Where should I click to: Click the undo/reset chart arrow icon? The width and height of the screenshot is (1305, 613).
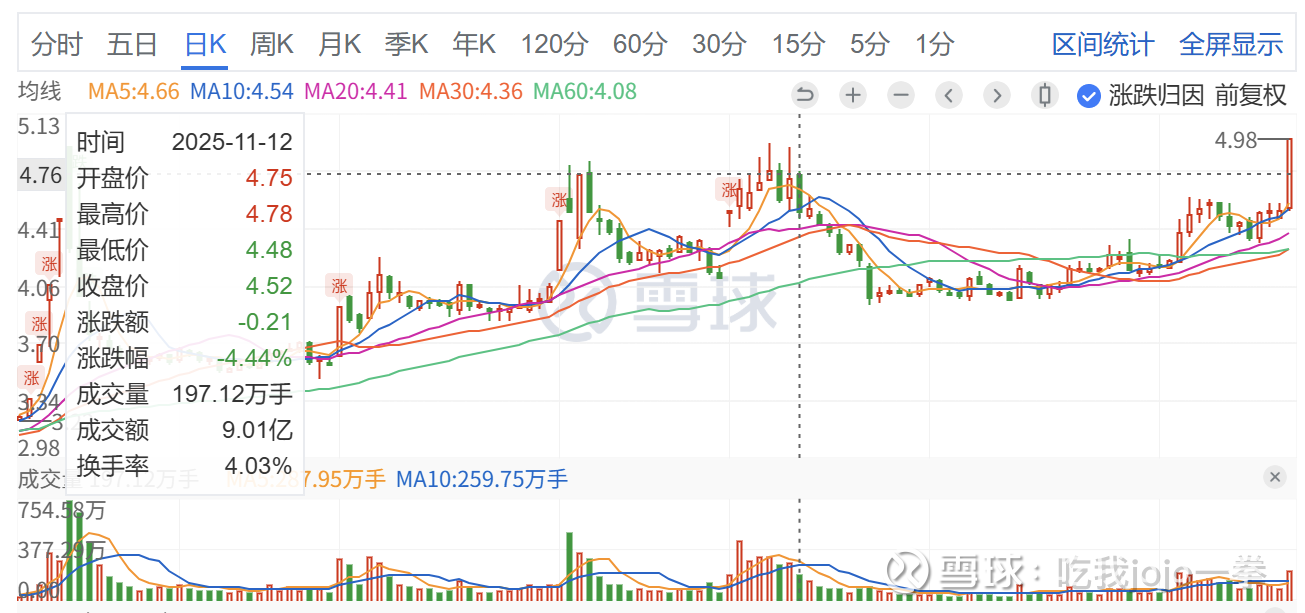804,95
